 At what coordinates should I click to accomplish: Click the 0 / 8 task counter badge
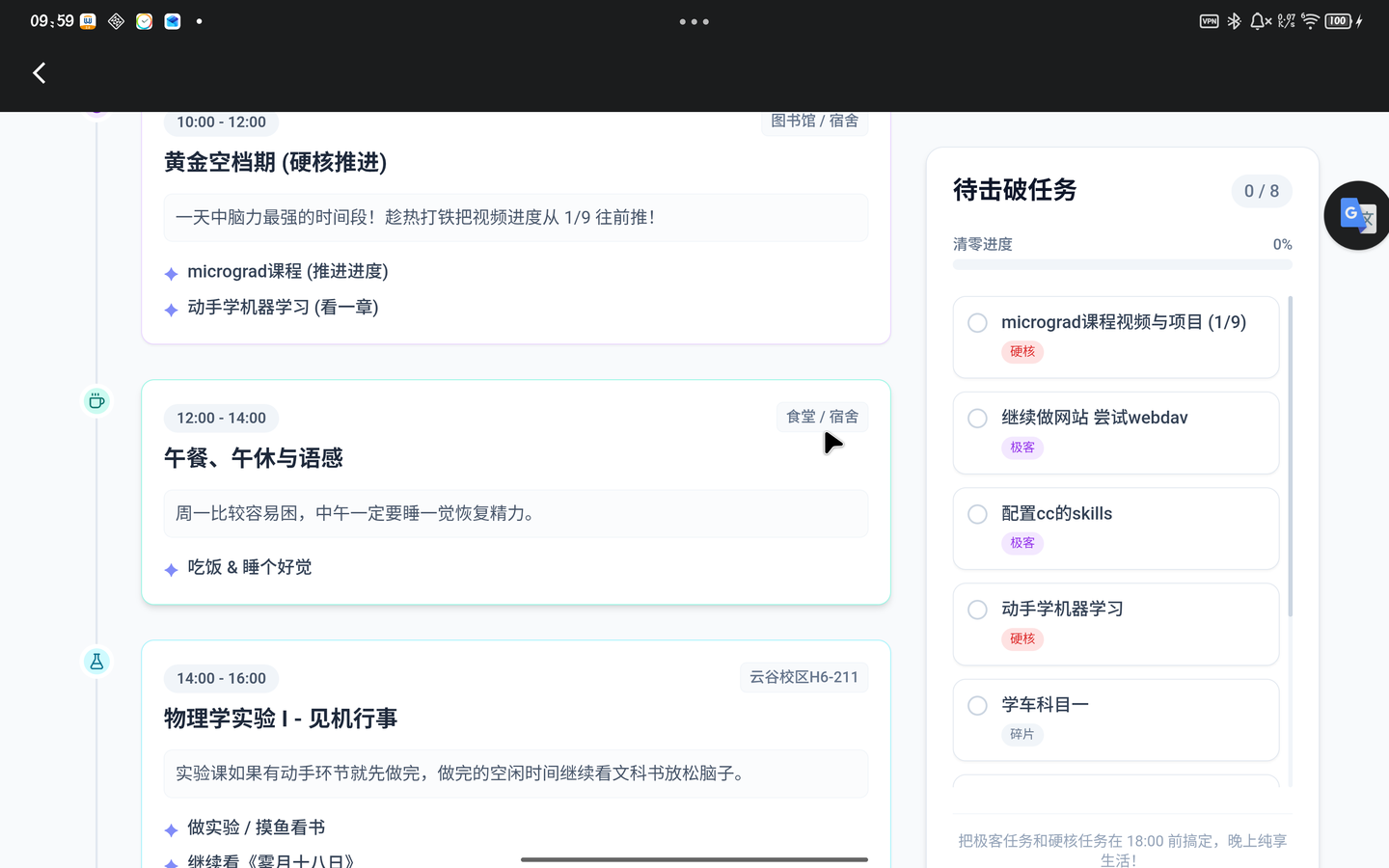(x=1262, y=191)
